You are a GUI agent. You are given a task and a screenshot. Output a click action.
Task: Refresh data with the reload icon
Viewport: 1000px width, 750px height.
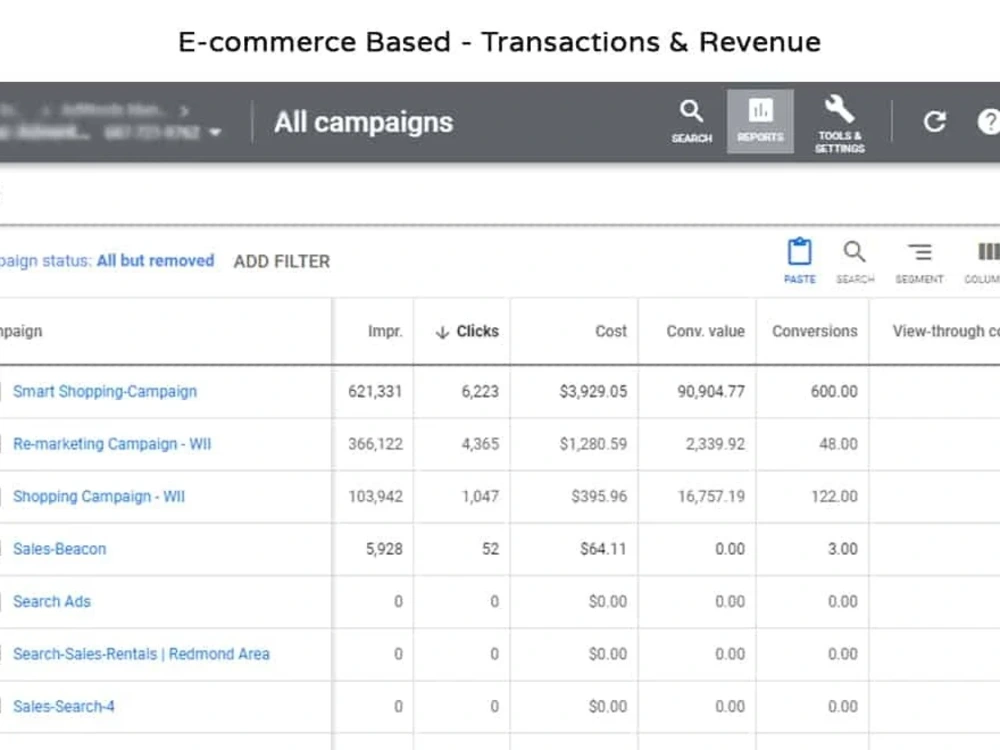[x=934, y=121]
